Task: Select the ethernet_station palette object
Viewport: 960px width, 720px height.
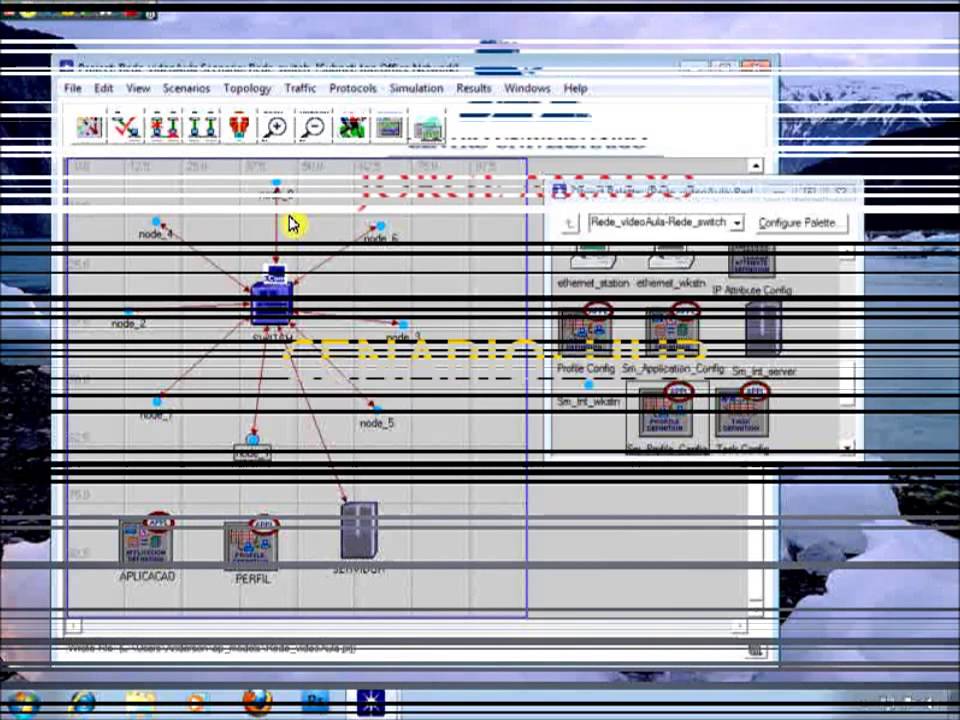Action: pyautogui.click(x=593, y=266)
